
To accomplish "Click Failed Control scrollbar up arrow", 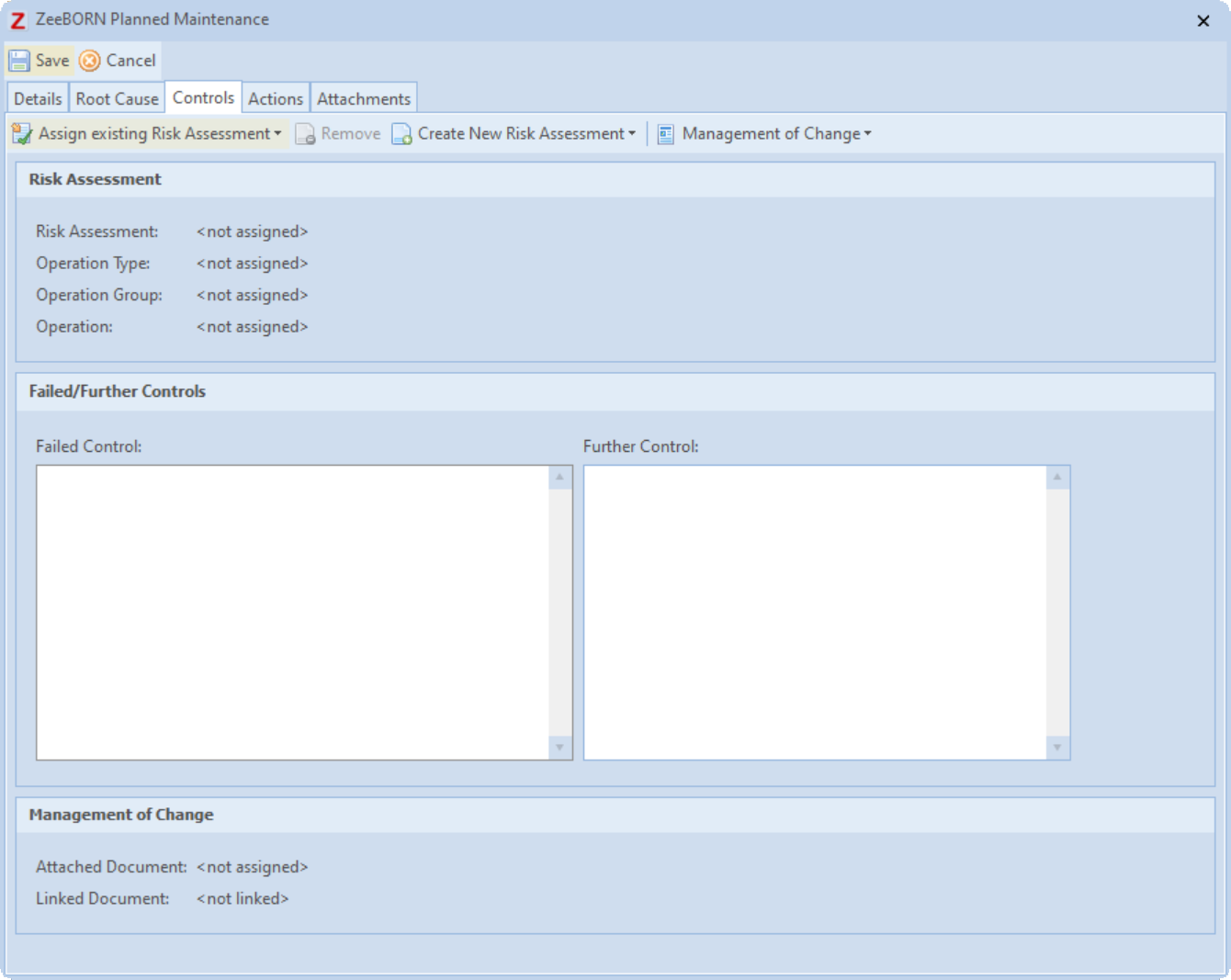I will (559, 478).
